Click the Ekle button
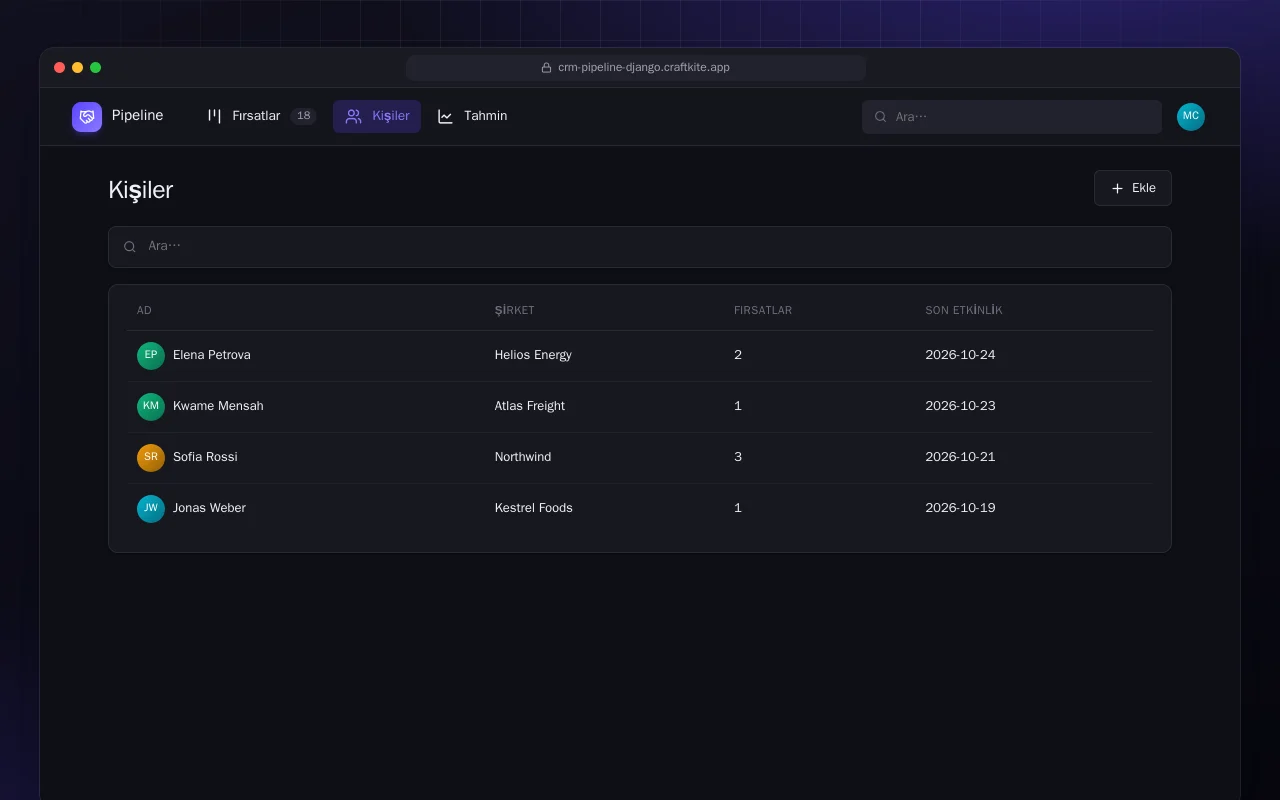This screenshot has width=1280, height=800. point(1133,188)
